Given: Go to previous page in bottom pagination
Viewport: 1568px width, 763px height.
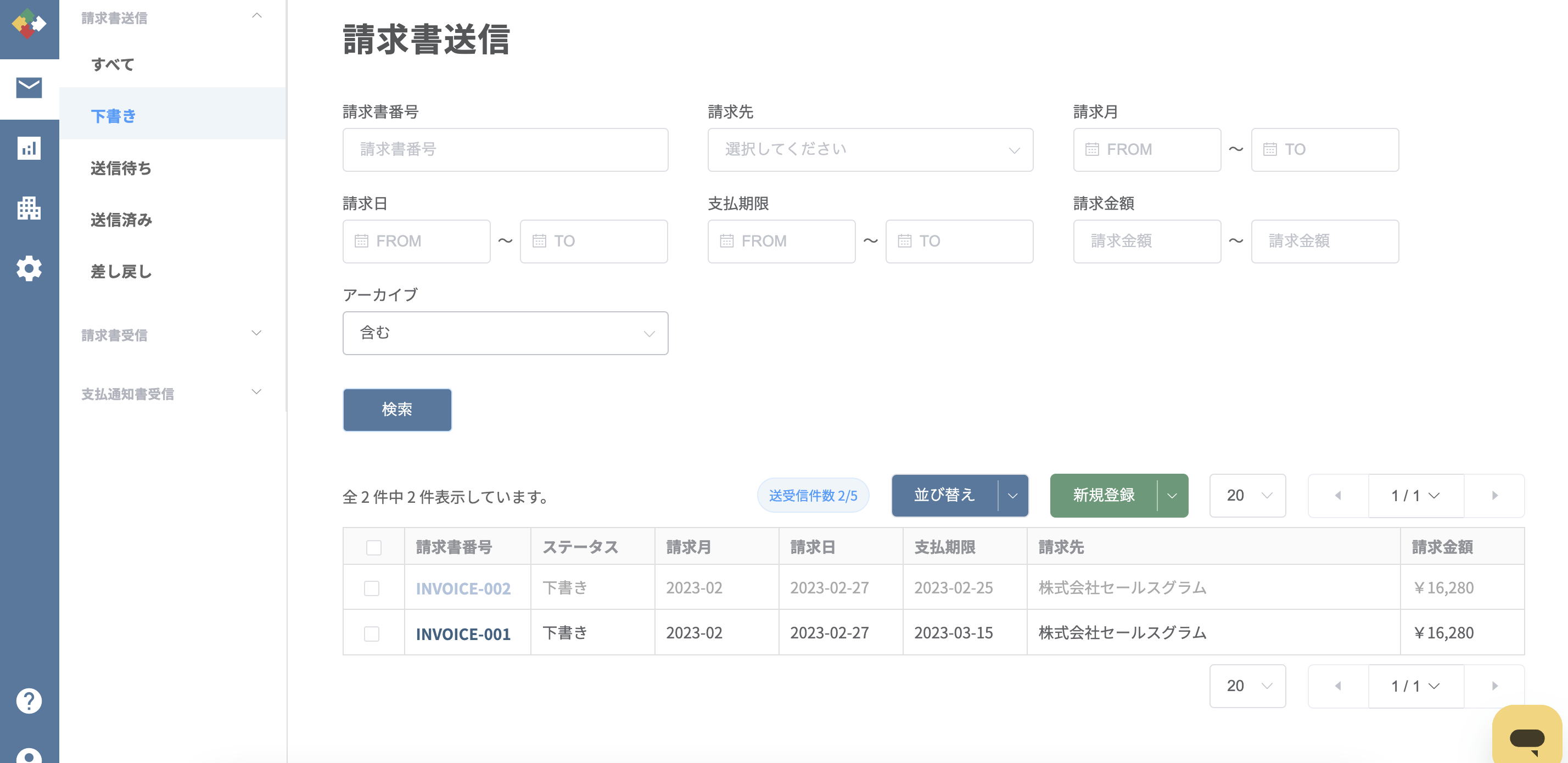Looking at the screenshot, I should pyautogui.click(x=1338, y=686).
